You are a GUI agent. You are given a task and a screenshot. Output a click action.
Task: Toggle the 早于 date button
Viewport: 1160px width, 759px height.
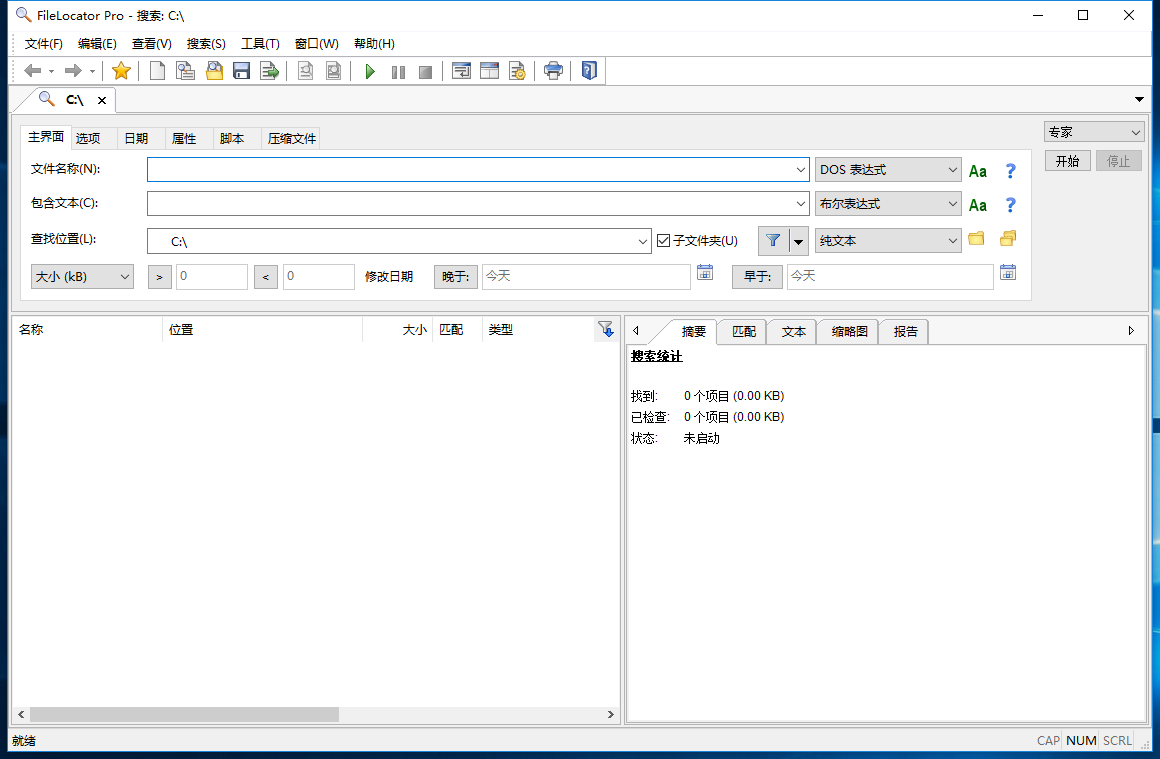click(x=758, y=277)
